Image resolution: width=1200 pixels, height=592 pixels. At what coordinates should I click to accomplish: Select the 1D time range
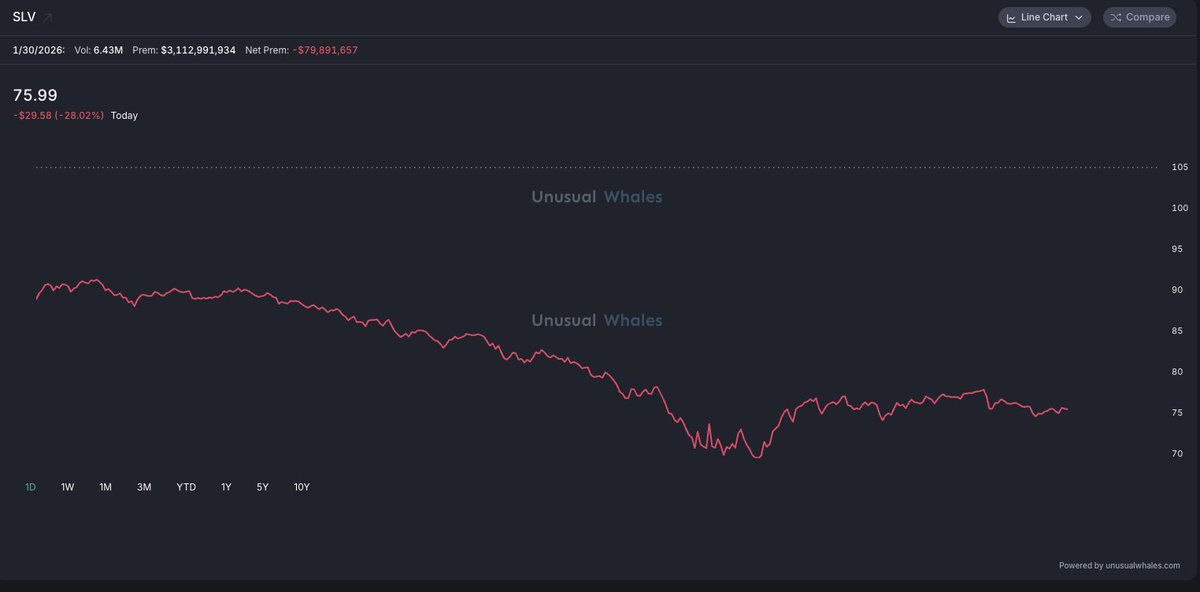coord(30,487)
